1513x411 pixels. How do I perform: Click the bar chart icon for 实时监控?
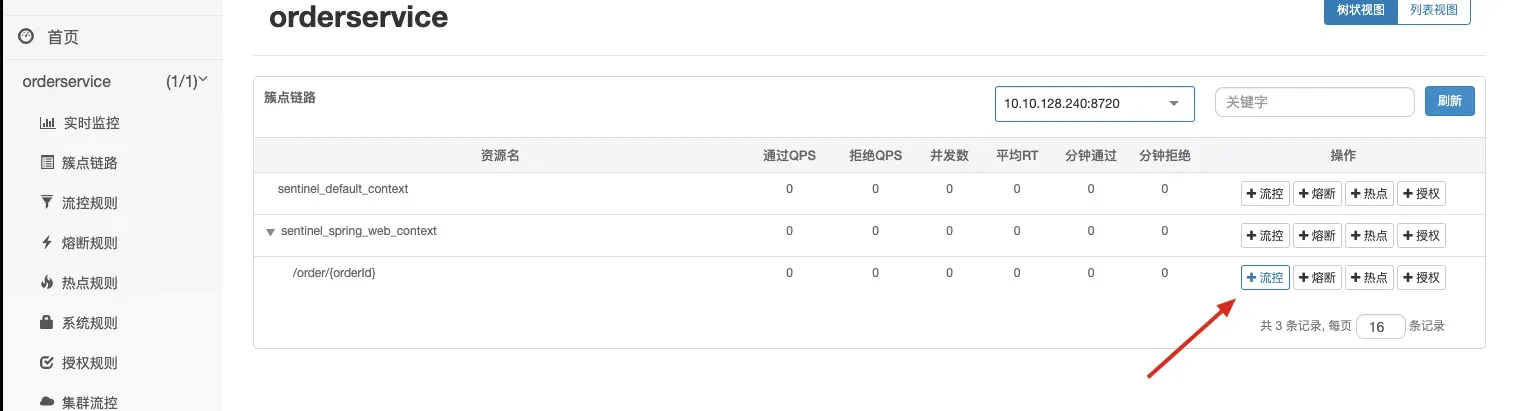pyautogui.click(x=47, y=123)
